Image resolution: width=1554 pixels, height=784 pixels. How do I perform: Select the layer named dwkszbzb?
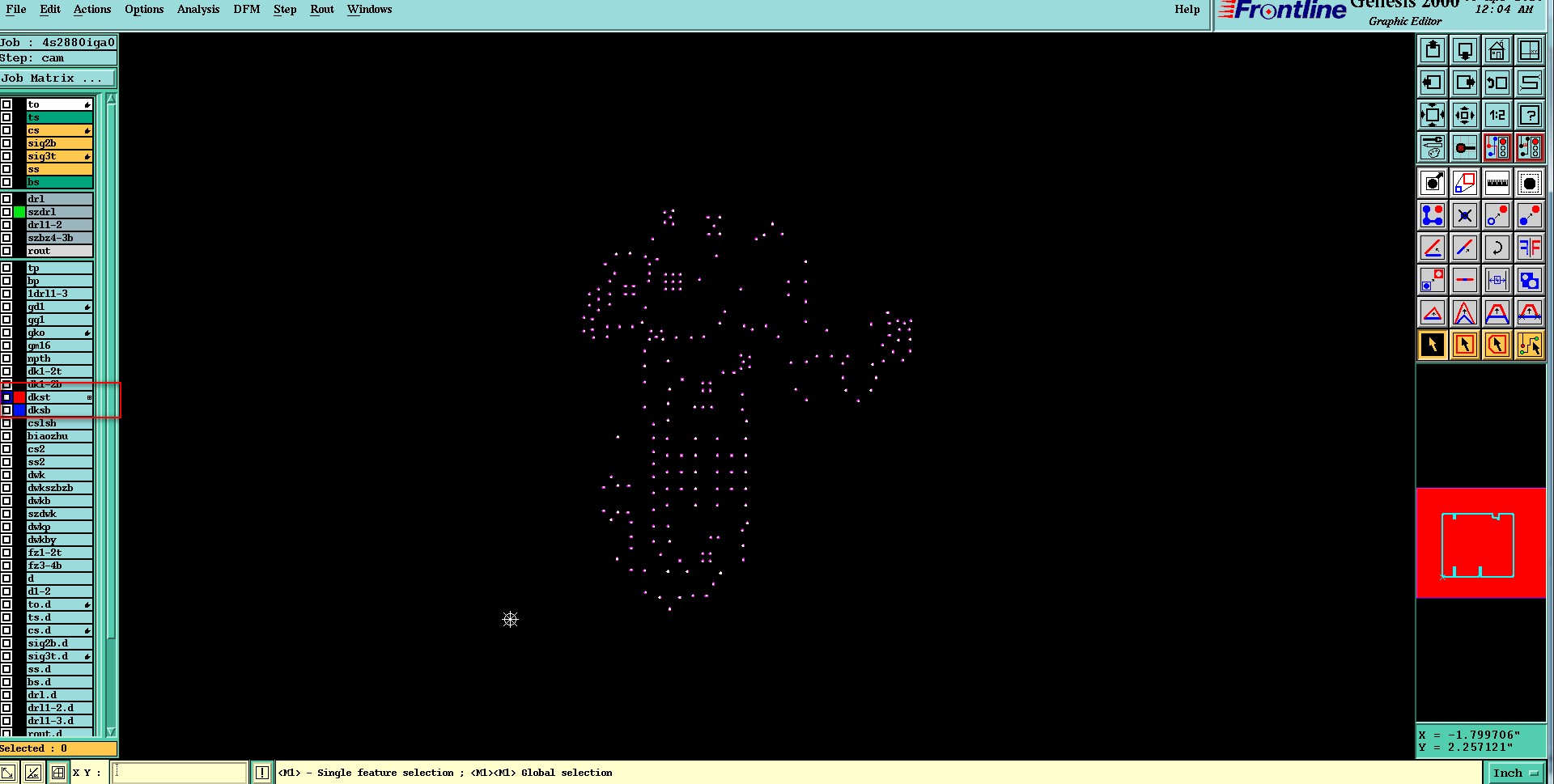59,488
